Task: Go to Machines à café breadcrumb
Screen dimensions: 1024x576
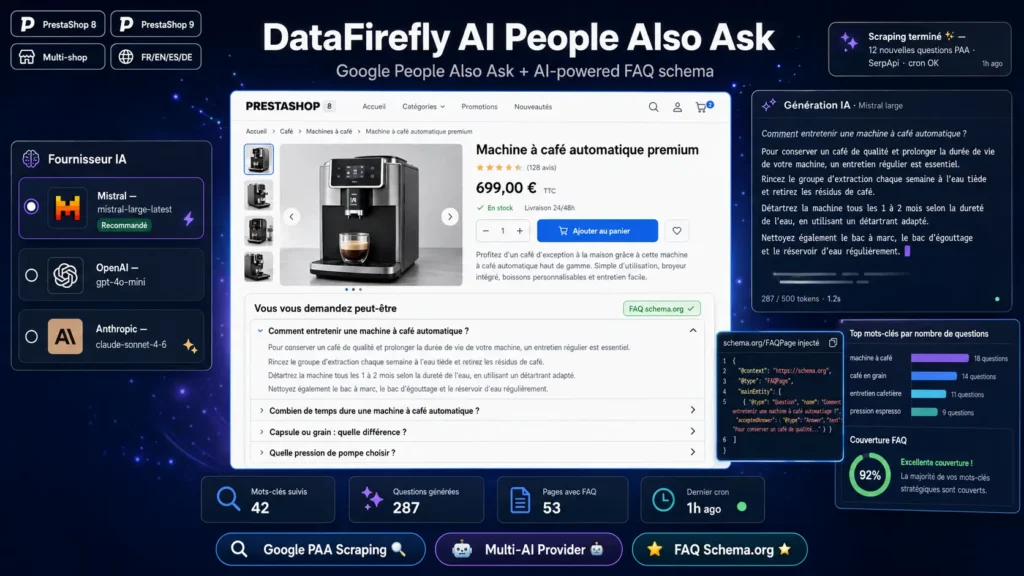Action: click(x=329, y=131)
